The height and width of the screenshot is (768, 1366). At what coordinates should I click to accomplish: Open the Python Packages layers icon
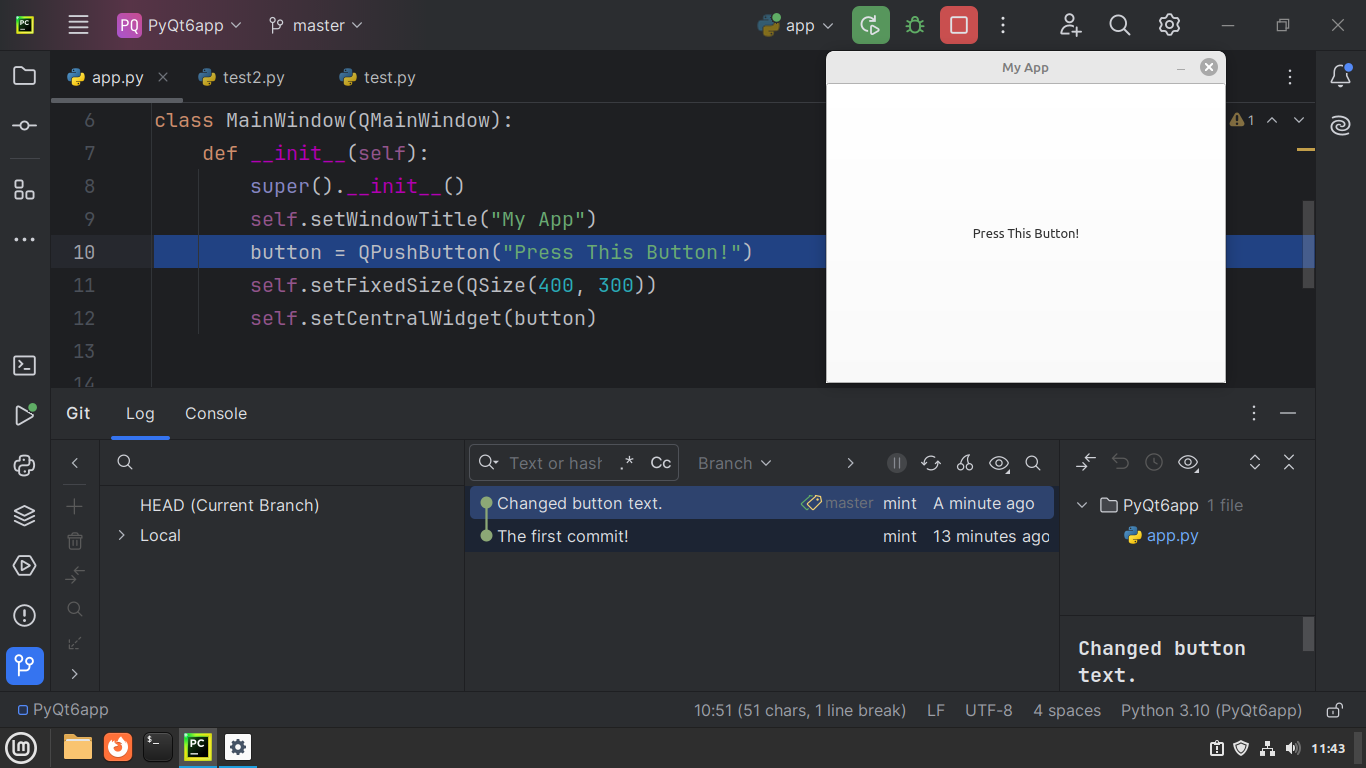(25, 516)
